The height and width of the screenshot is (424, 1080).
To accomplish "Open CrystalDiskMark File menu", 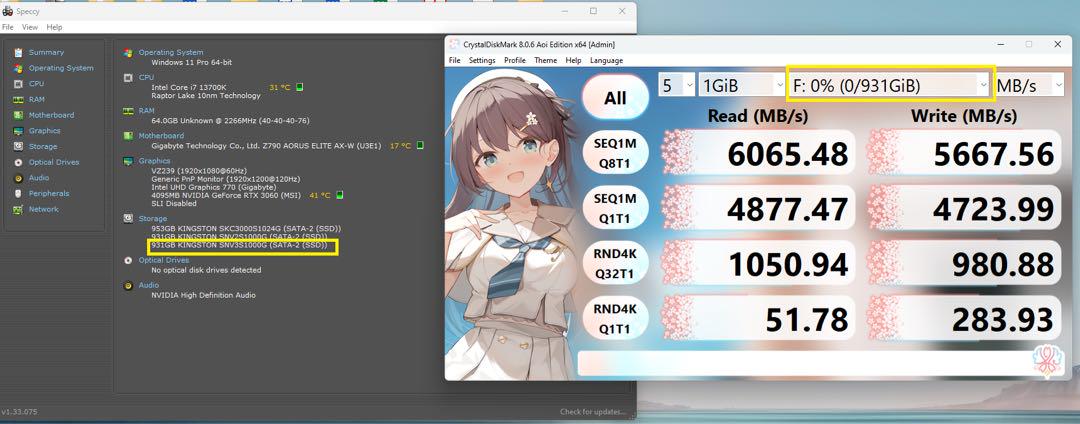I will [x=455, y=61].
